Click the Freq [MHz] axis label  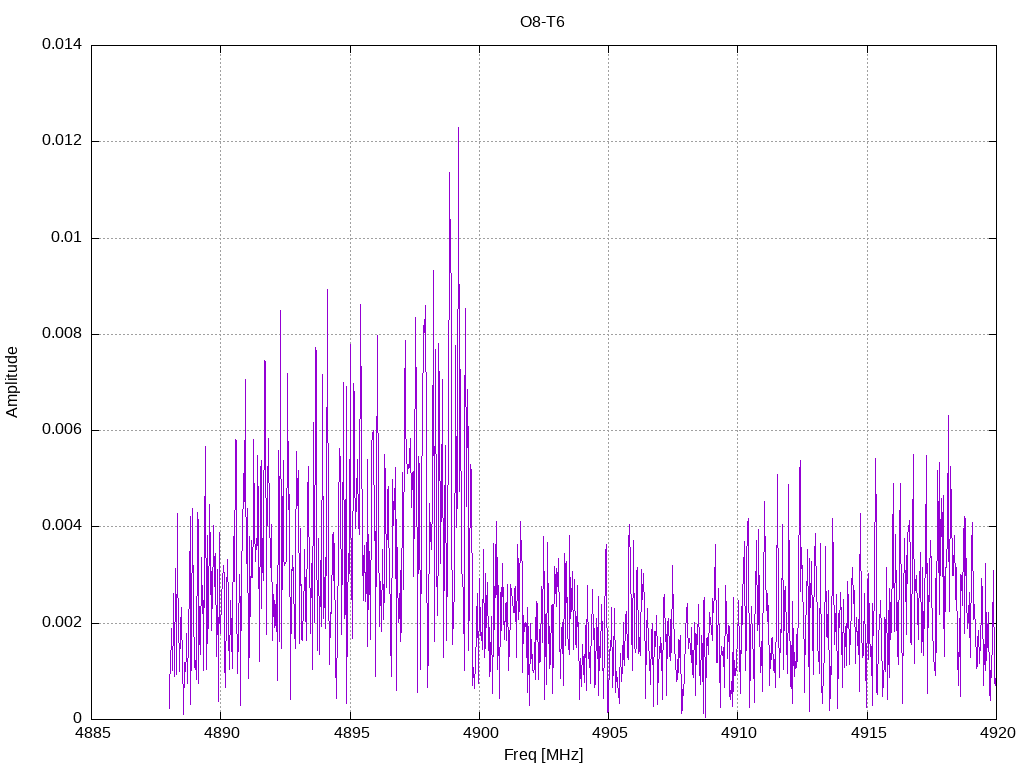coord(543,755)
